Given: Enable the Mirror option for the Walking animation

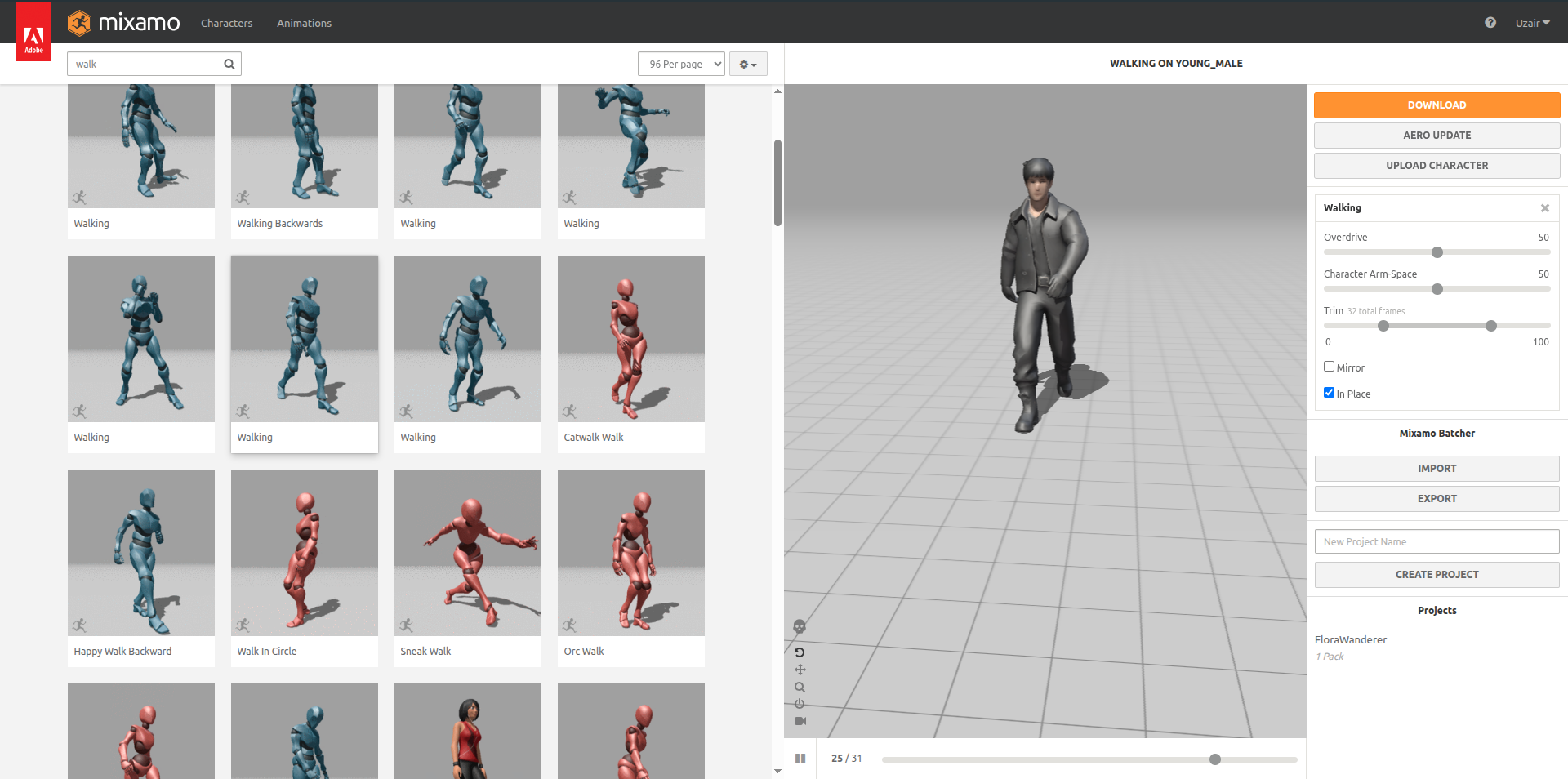Looking at the screenshot, I should [x=1328, y=366].
